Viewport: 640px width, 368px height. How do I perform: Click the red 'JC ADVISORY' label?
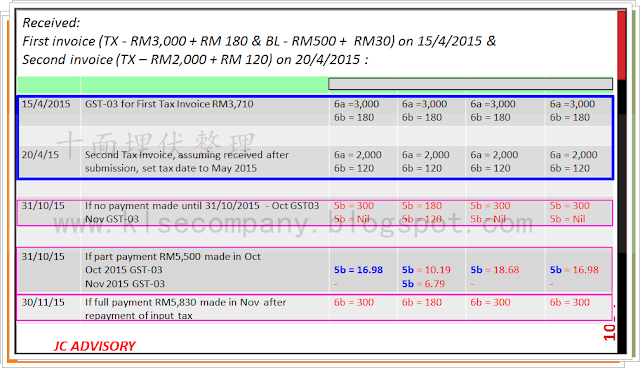94,346
